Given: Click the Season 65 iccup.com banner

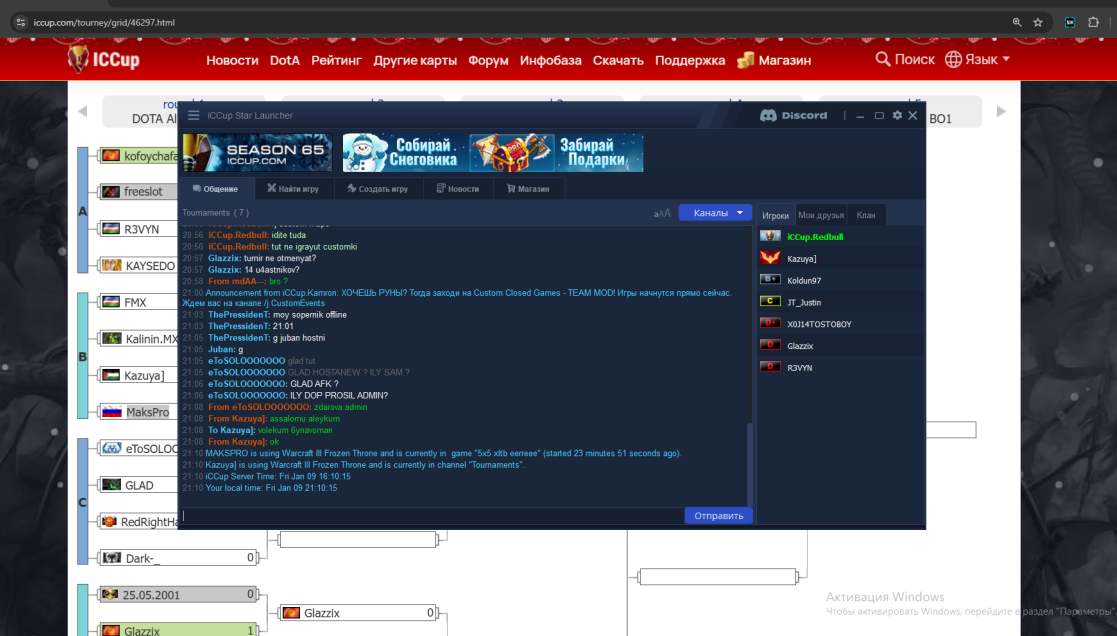Looking at the screenshot, I should [257, 152].
